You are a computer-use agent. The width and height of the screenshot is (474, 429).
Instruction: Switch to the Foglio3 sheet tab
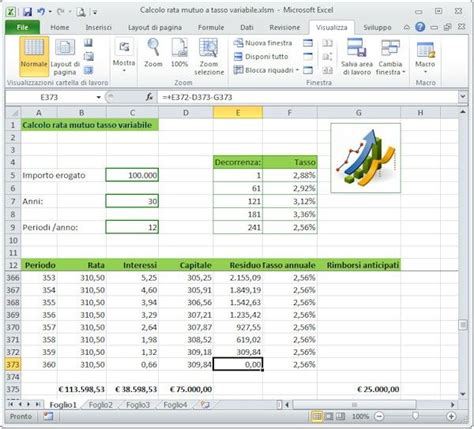(x=138, y=405)
